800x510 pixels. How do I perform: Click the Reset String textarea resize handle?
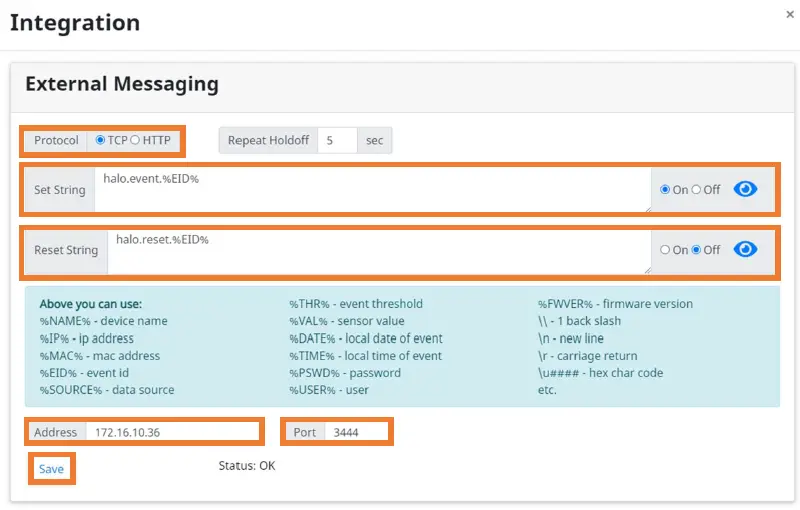pos(647,269)
